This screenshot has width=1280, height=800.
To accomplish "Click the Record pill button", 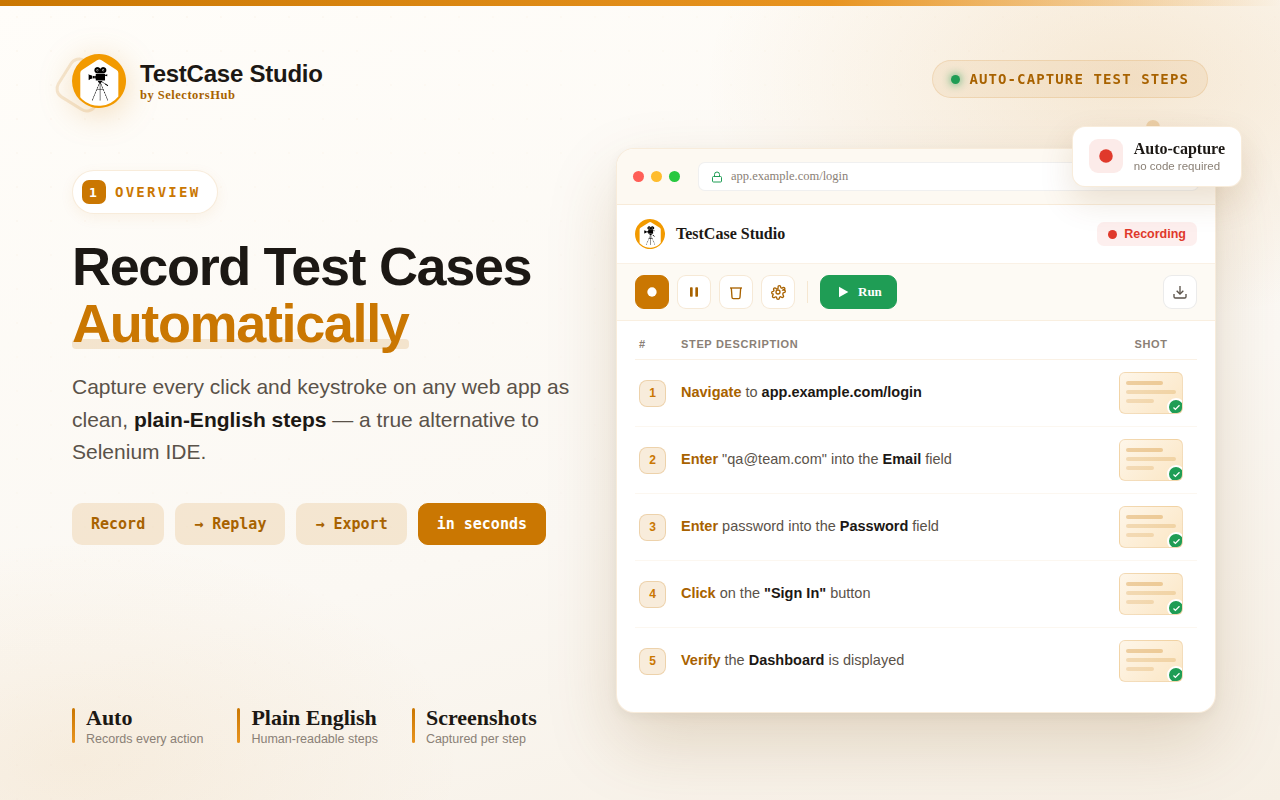I will [x=118, y=524].
